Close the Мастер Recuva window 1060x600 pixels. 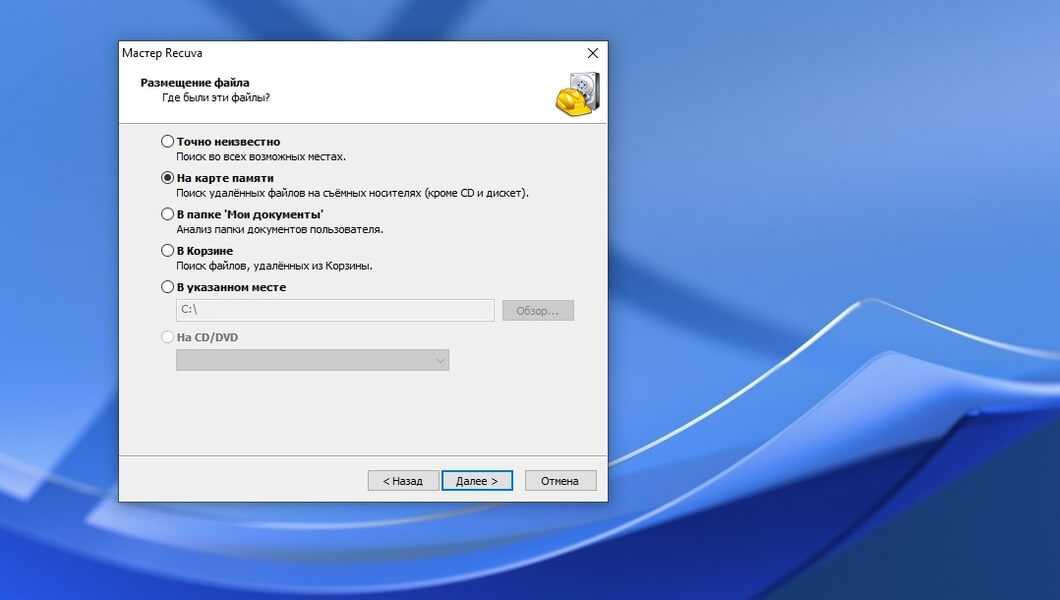(x=592, y=53)
